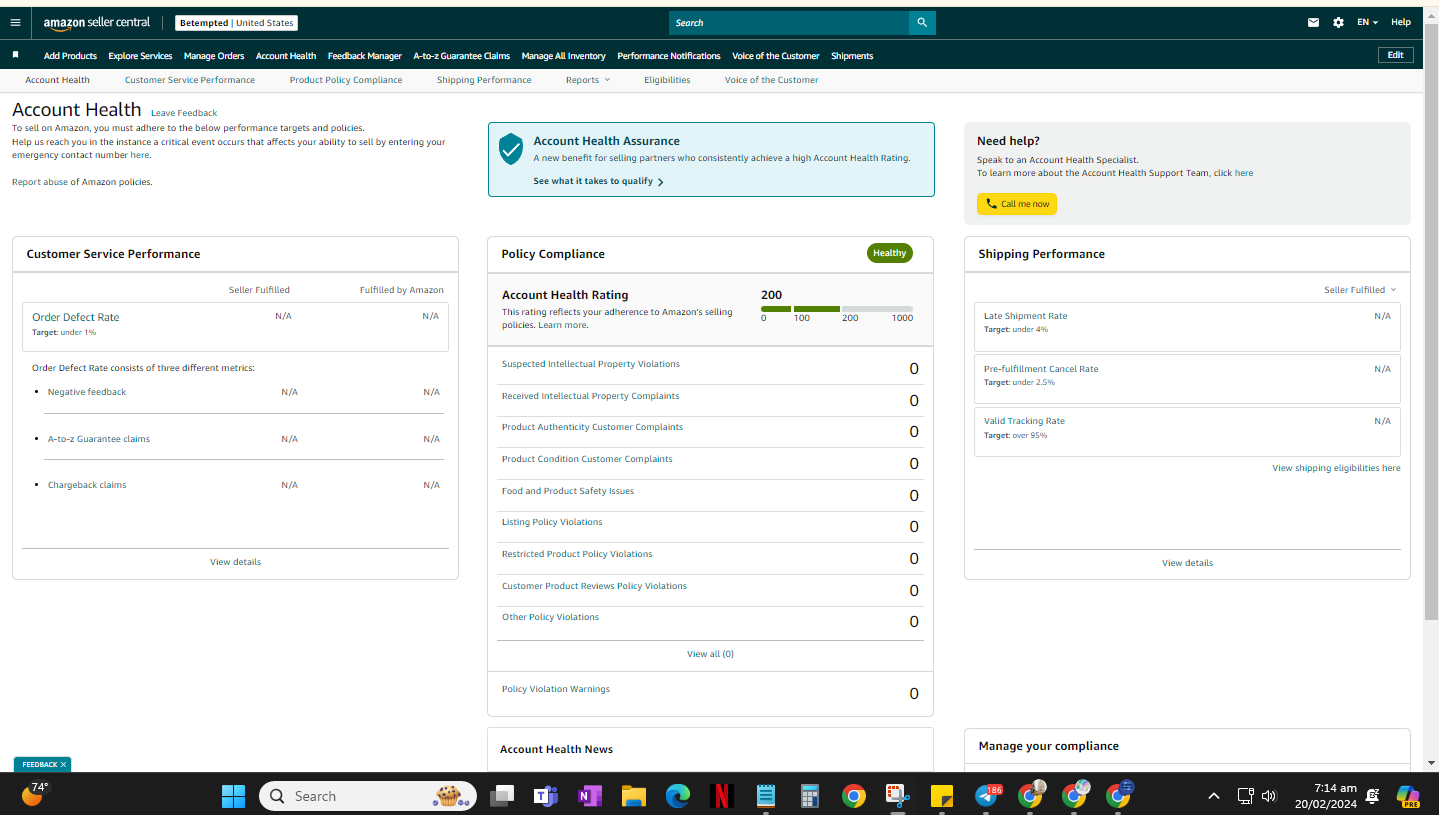Click the bookmark flag icon
Viewport: 1439px width, 815px height.
click(x=15, y=55)
